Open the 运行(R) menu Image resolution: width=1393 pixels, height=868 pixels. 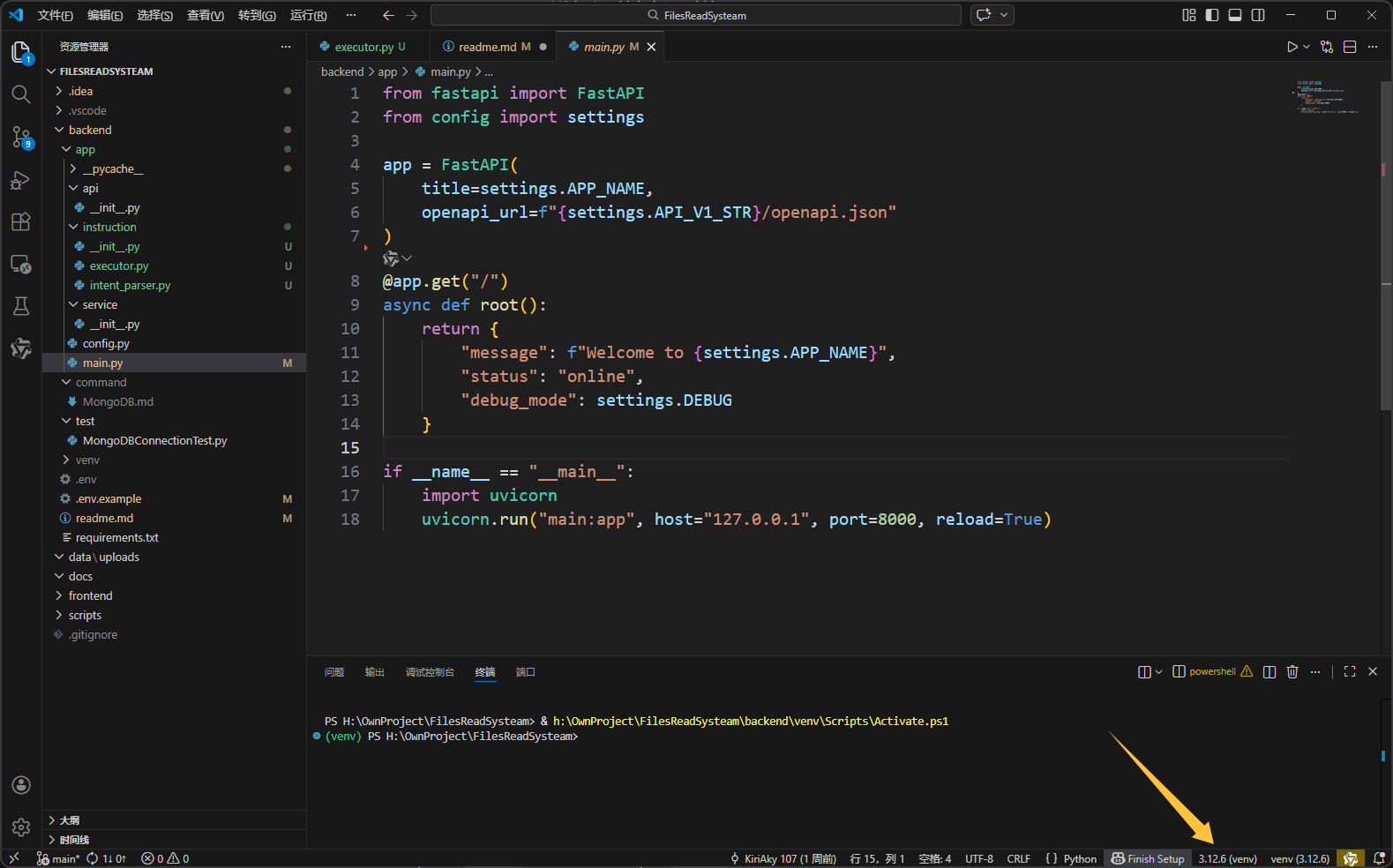coord(308,15)
